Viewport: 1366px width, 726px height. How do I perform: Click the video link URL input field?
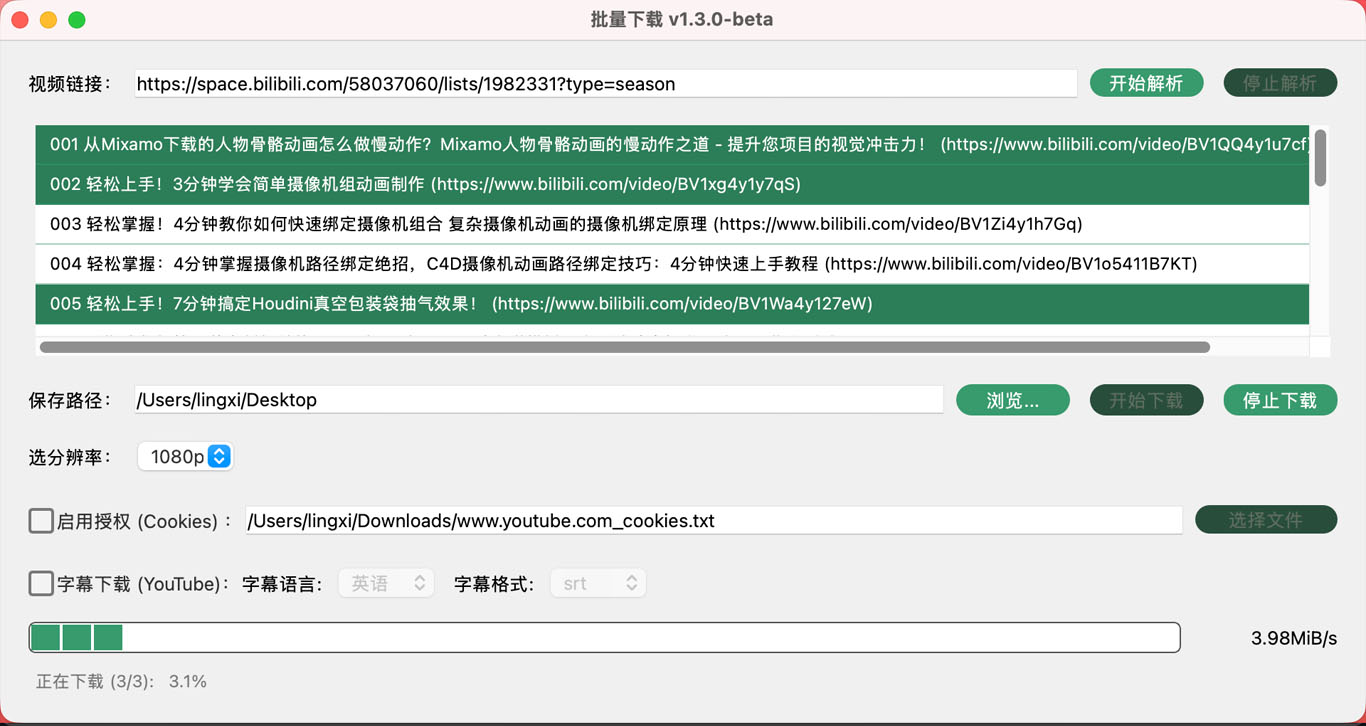[x=605, y=84]
